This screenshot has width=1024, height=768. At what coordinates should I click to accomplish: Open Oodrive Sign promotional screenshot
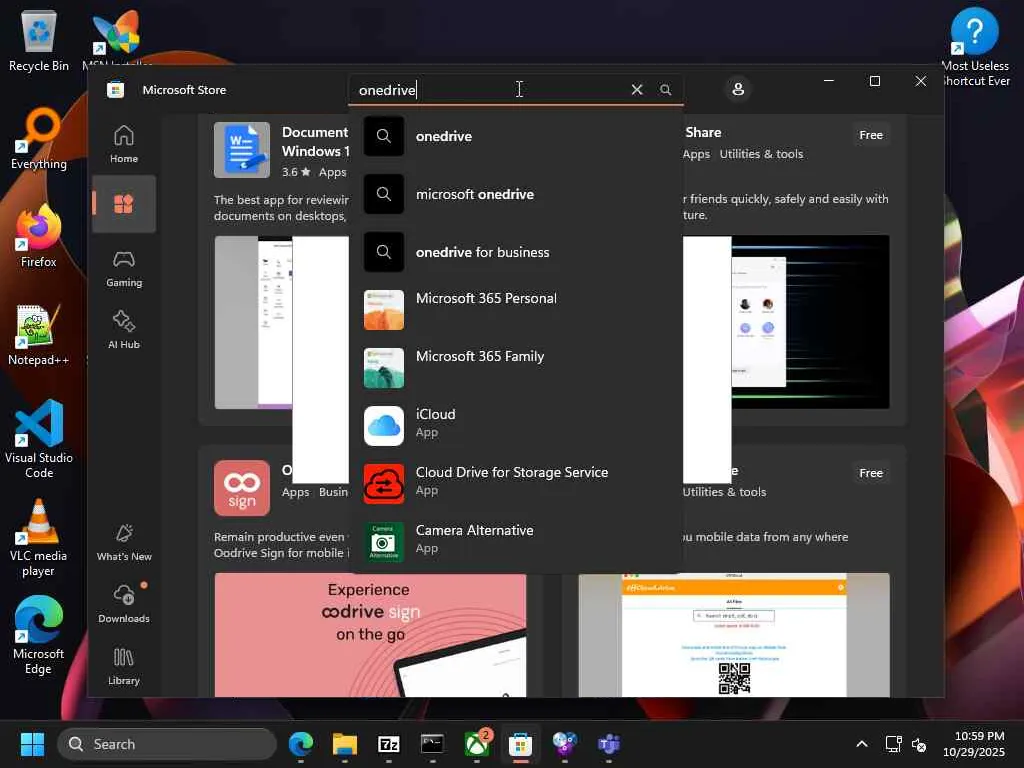[370, 635]
